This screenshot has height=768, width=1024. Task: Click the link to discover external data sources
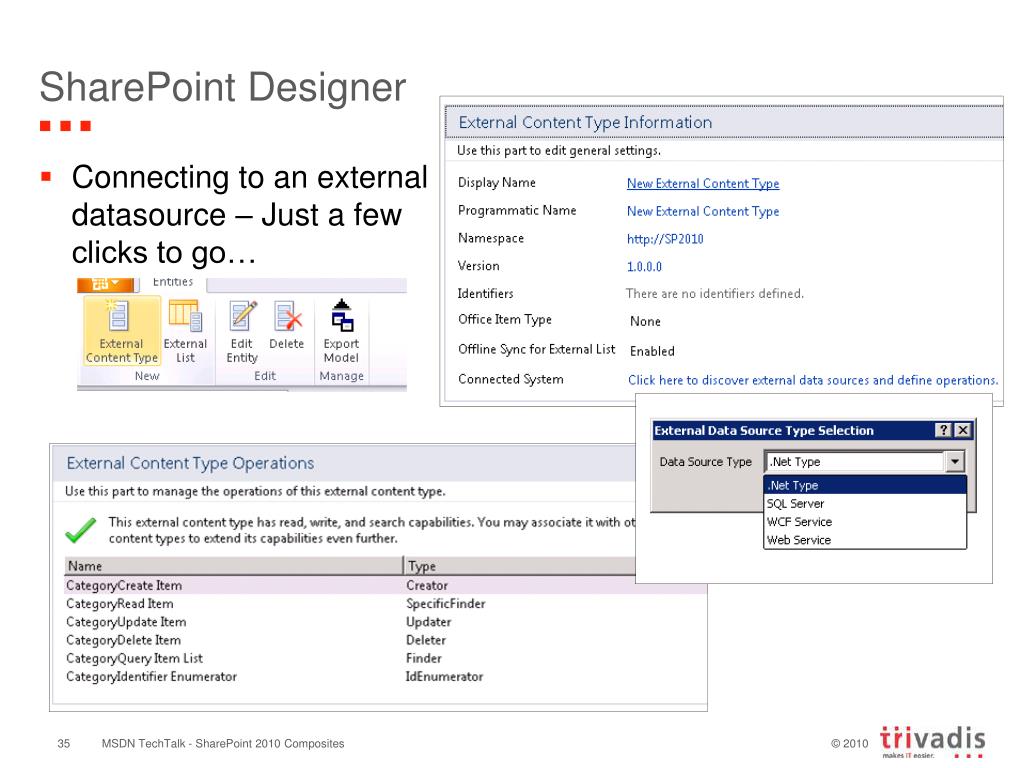click(812, 380)
